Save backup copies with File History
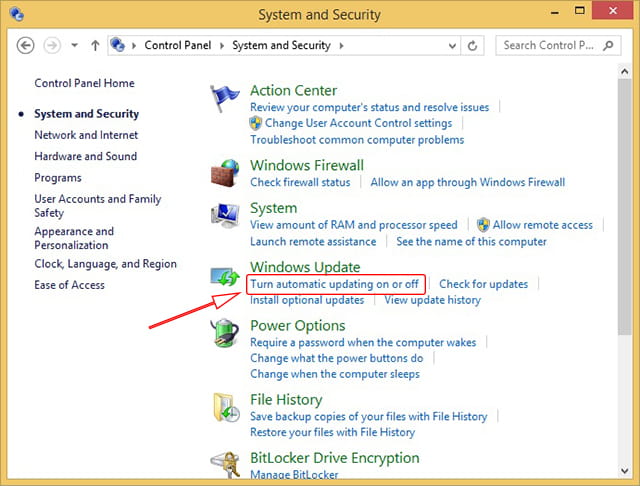 pos(369,416)
